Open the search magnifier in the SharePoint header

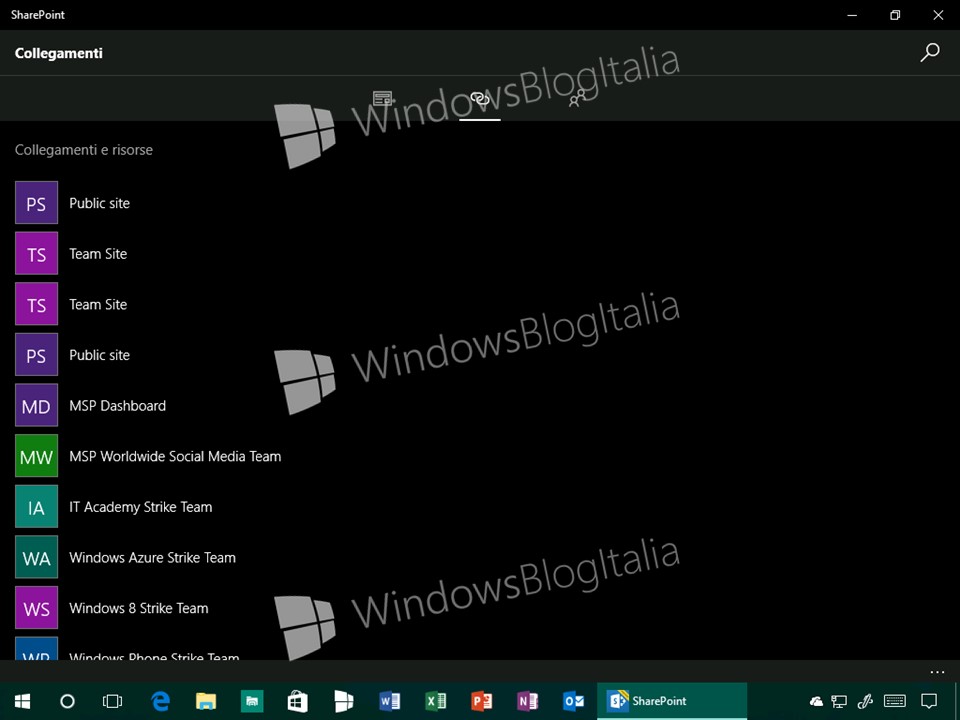click(929, 53)
